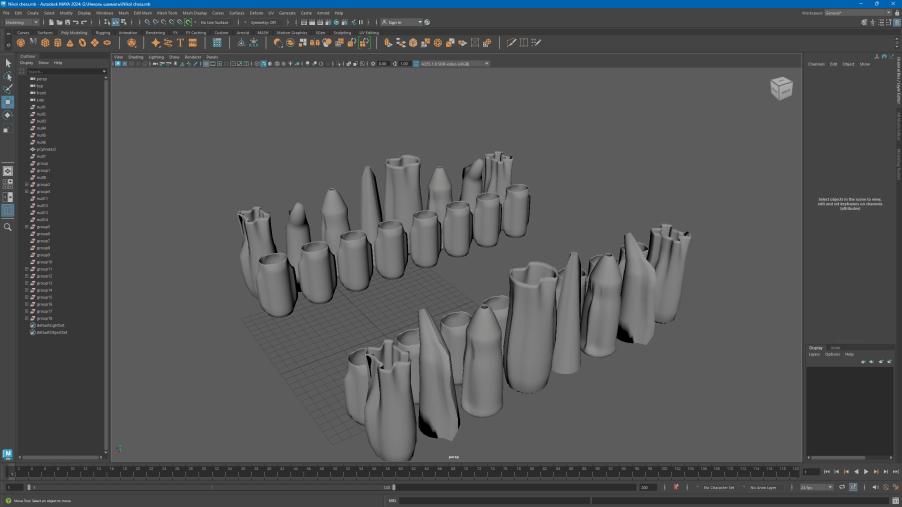The width and height of the screenshot is (902, 507).
Task: Expand group2 in Outliner
Action: [x=26, y=185]
